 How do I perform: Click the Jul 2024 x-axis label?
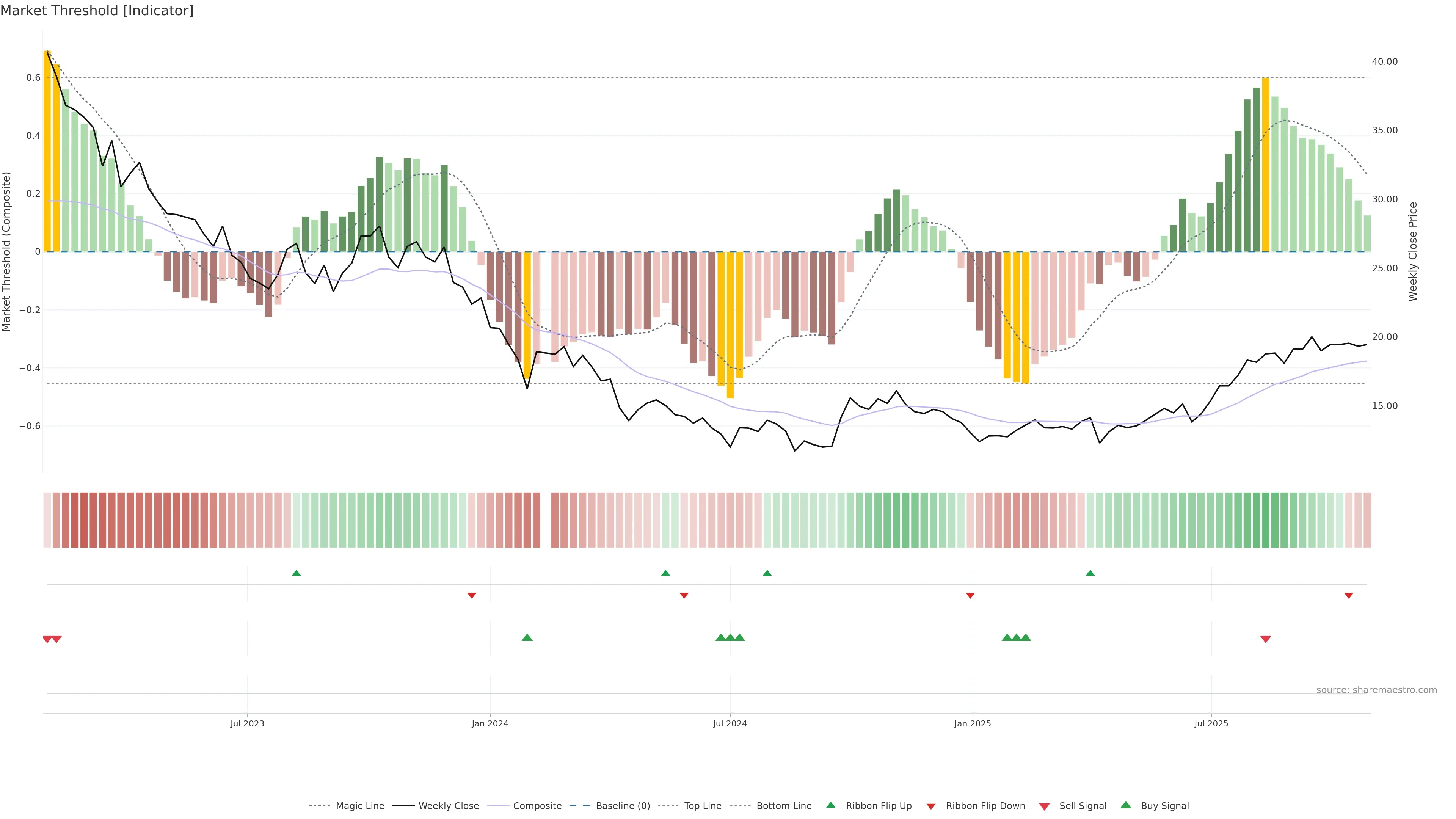(x=730, y=723)
